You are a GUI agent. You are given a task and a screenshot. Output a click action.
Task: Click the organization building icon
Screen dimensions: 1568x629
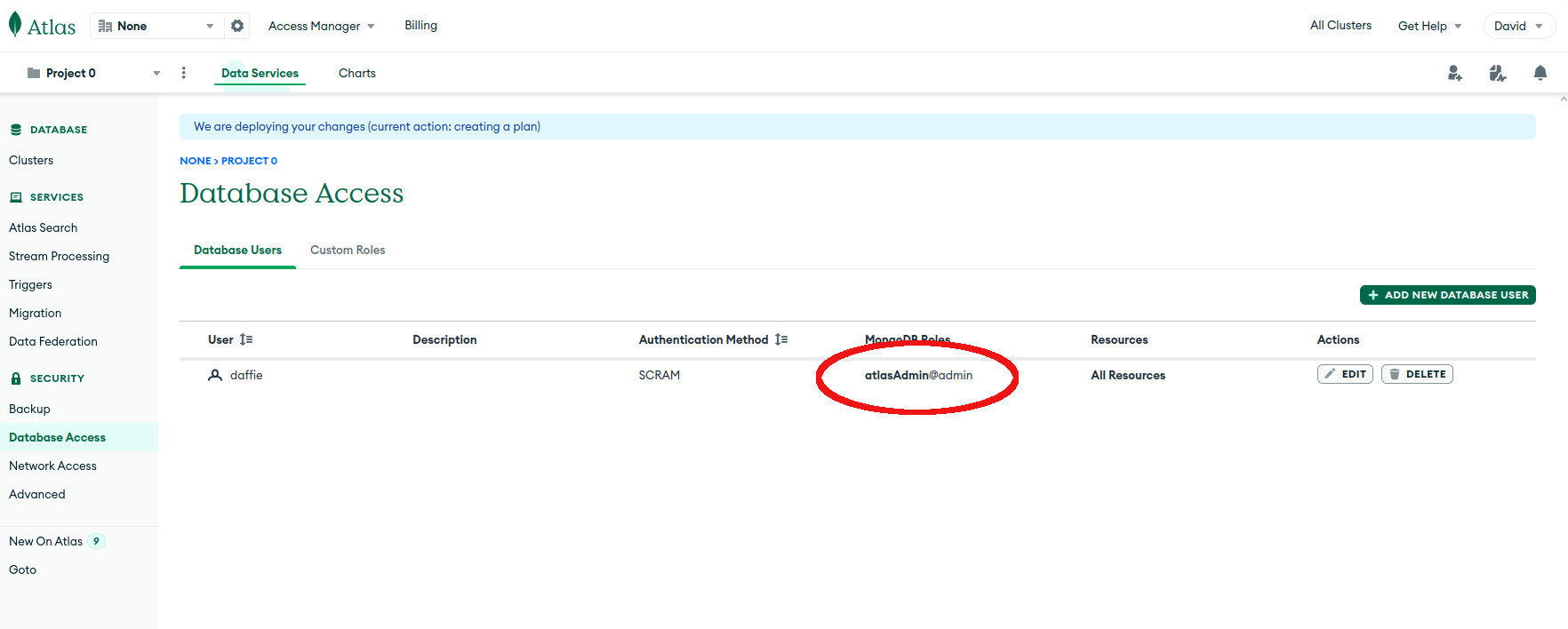[105, 26]
